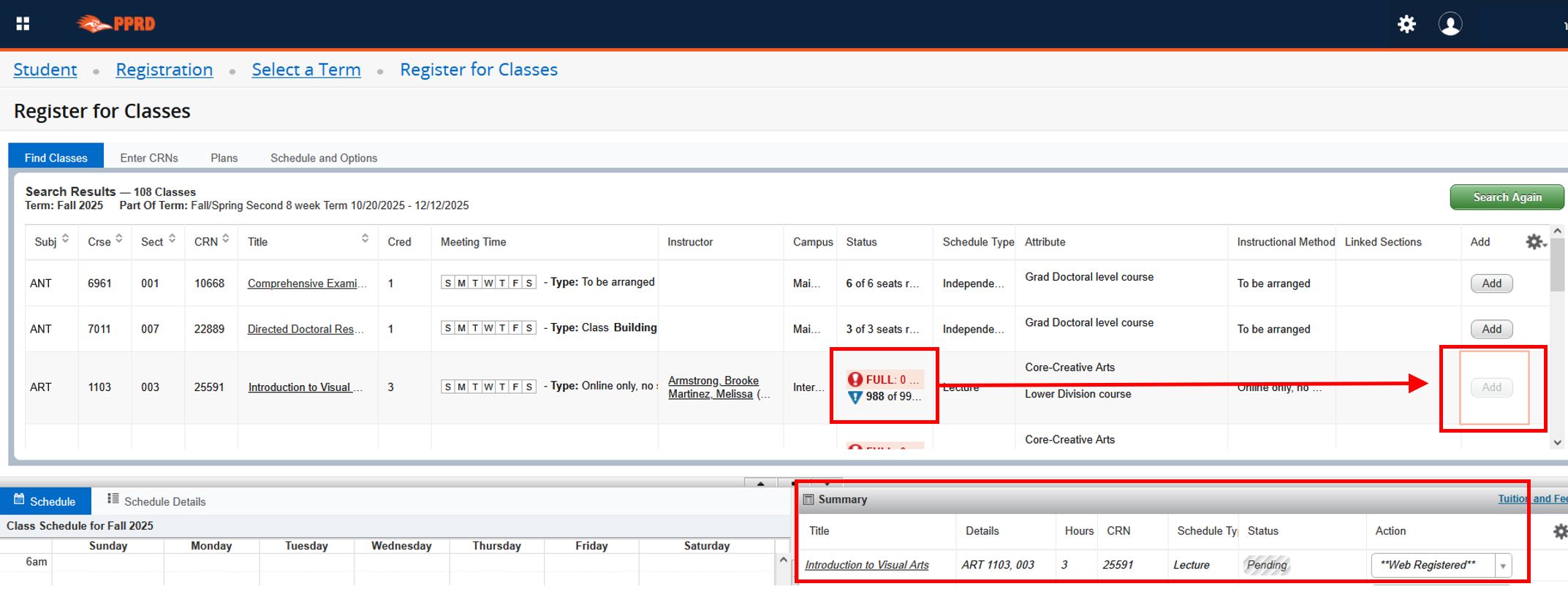1568x589 pixels.
Task: Add Comprehensive Exam course CRN 10668
Action: 1491,284
